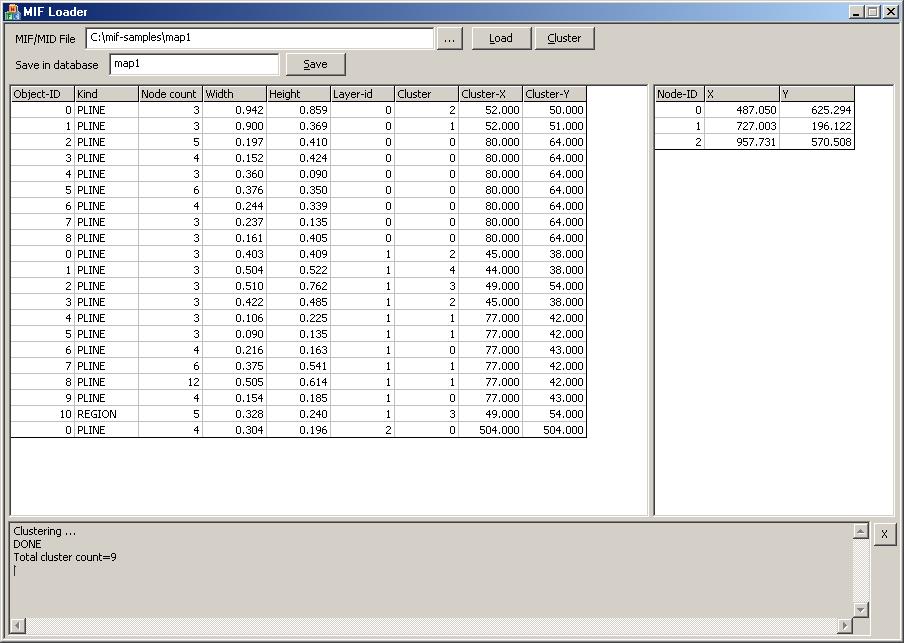Viewport: 904px width, 643px height.
Task: Select the REGION row in the objects table
Action: 298,414
